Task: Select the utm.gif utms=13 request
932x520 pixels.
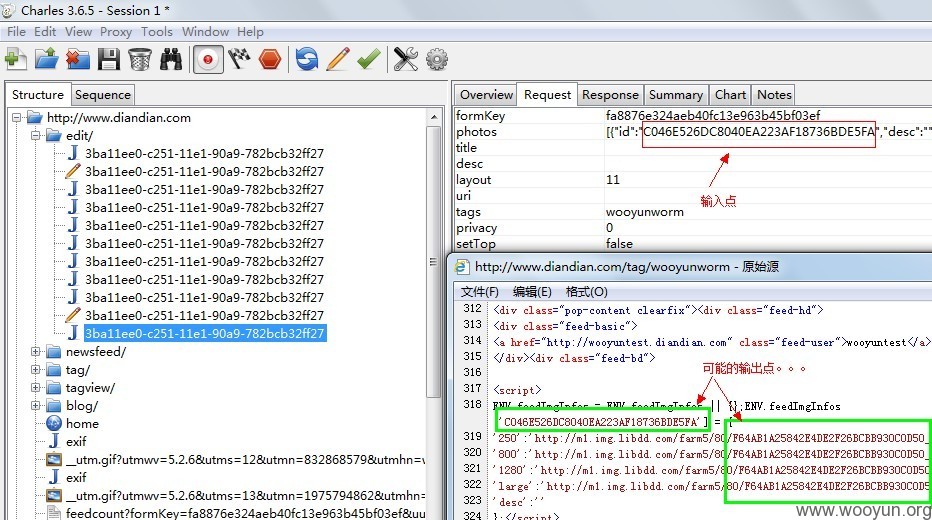Action: tap(245, 495)
